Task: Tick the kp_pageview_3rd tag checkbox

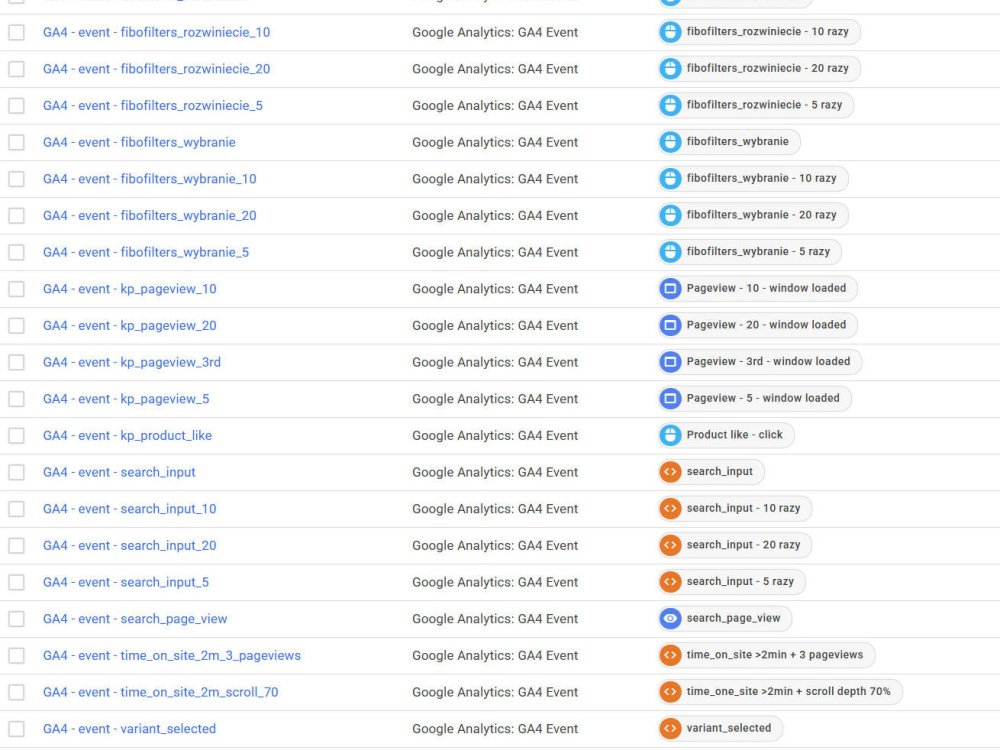Action: [17, 362]
